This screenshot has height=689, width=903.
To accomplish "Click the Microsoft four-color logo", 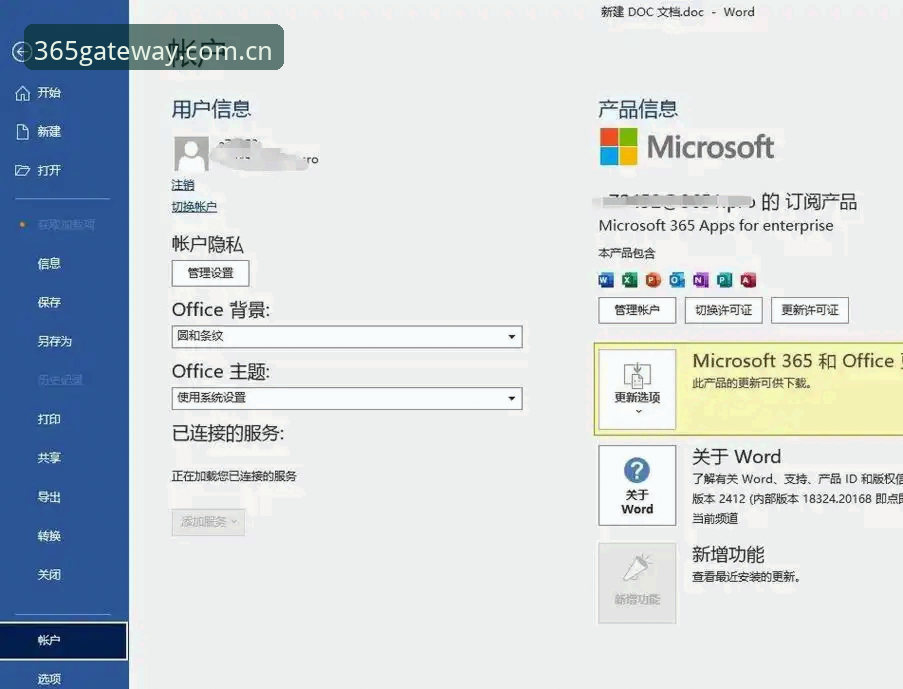I will click(x=619, y=146).
